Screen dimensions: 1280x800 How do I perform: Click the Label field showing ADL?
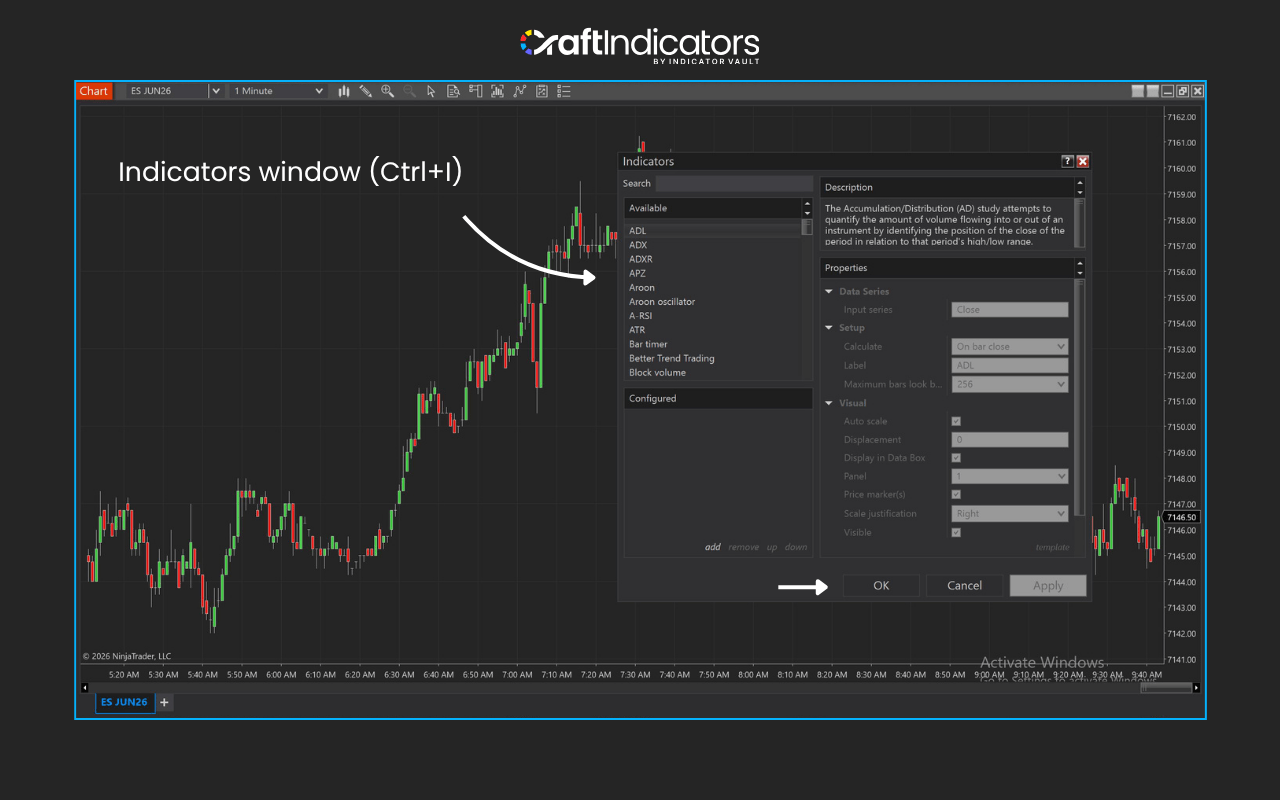coord(1010,365)
